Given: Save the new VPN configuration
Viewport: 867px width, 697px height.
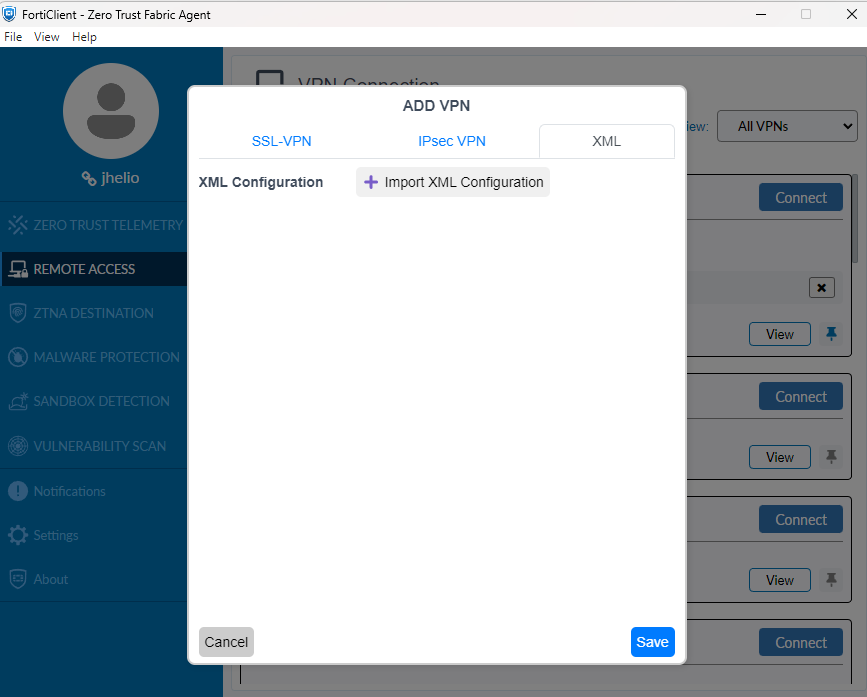Looking at the screenshot, I should click(652, 642).
